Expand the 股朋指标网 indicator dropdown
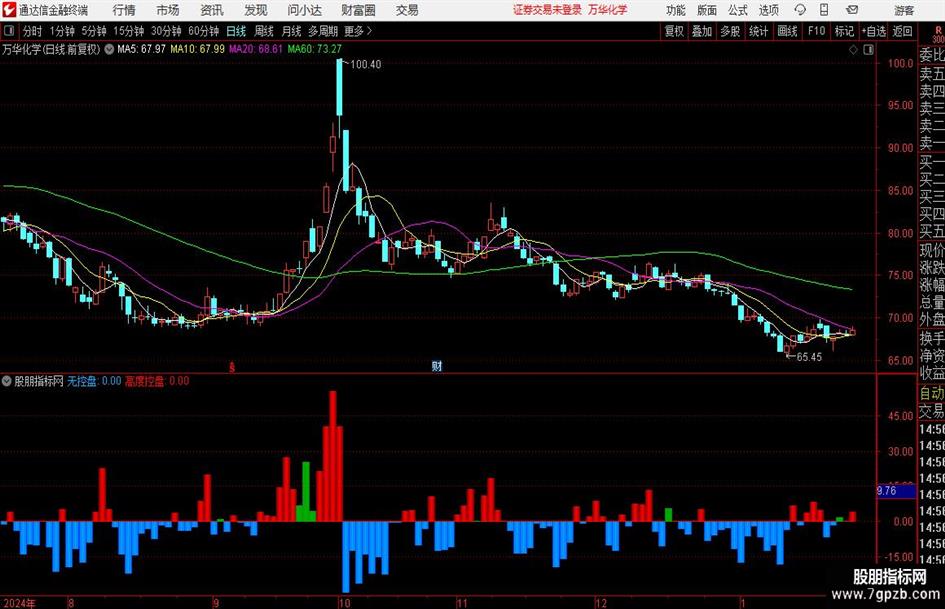 [7, 381]
